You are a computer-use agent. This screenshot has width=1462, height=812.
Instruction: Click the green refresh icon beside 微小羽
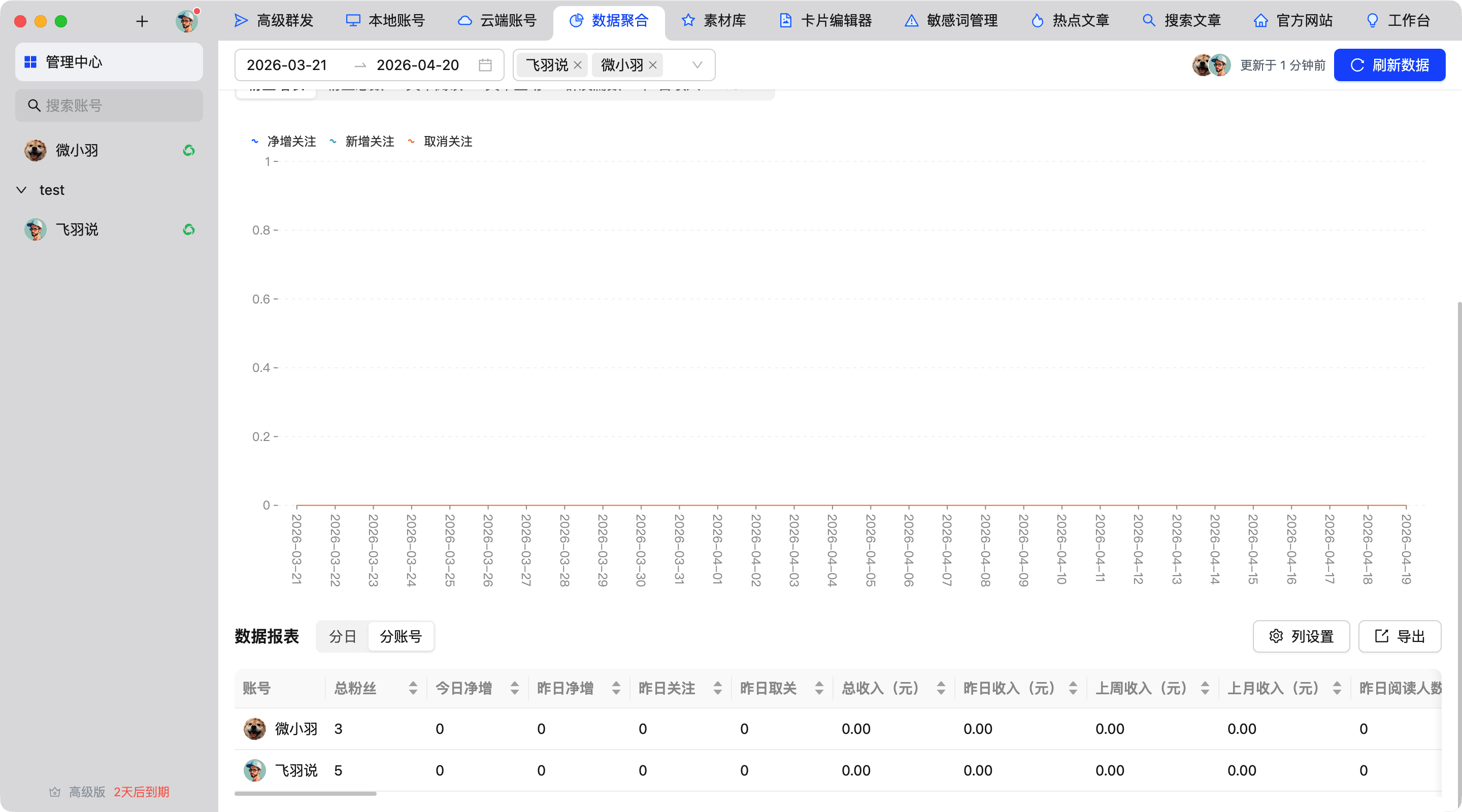189,150
